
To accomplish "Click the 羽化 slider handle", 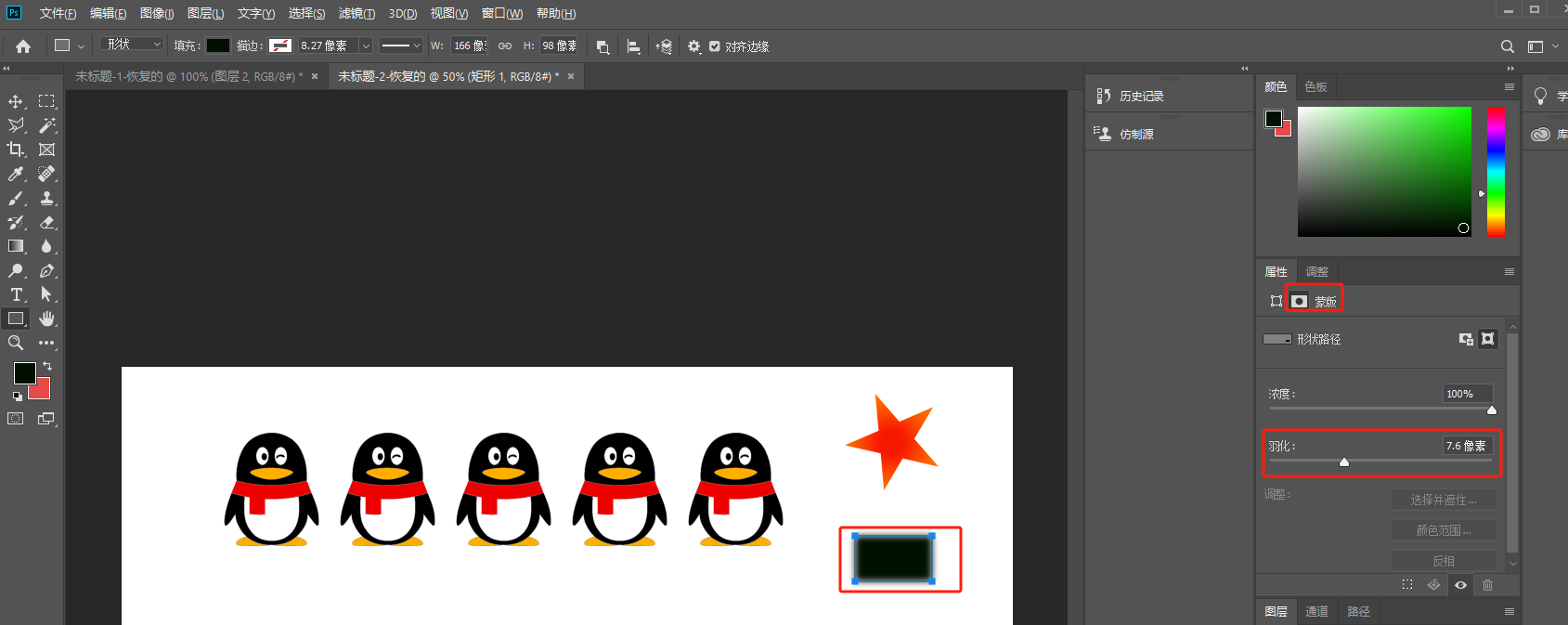I will (1344, 462).
